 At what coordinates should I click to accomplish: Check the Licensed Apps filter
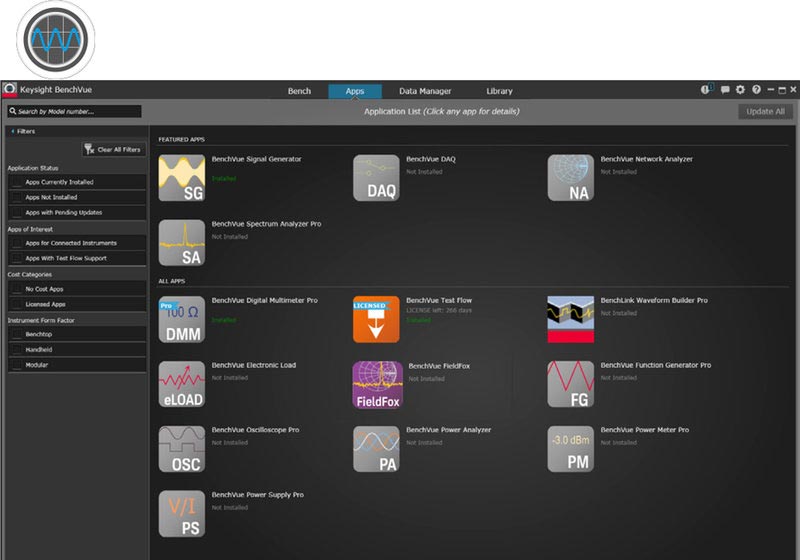[17, 304]
